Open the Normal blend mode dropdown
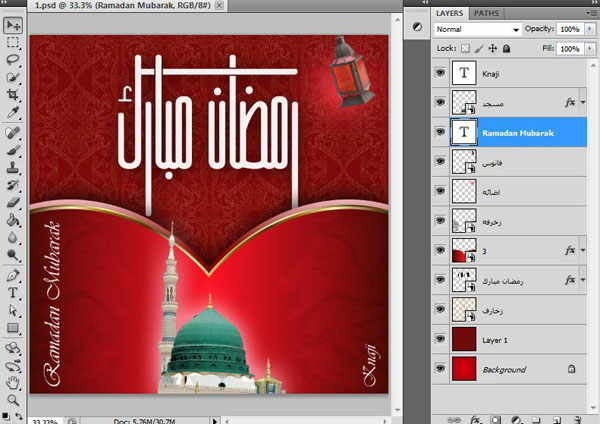This screenshot has height=424, width=600. click(478, 30)
